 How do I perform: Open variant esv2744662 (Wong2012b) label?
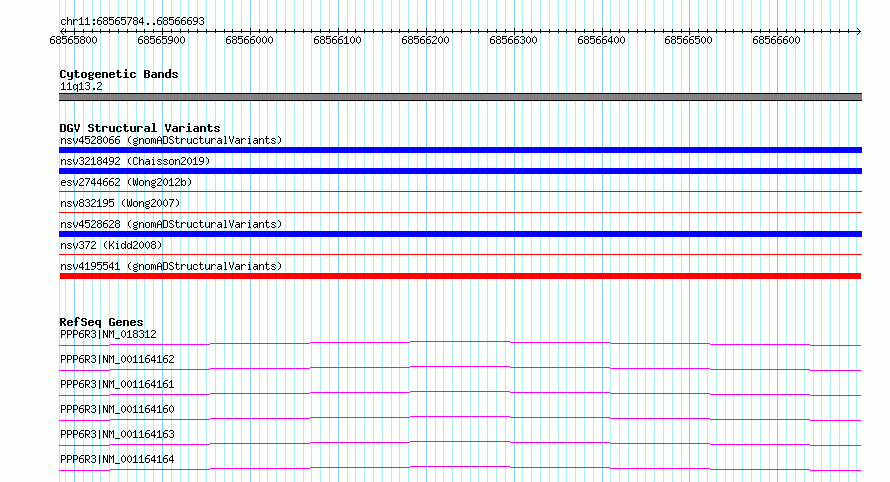(x=126, y=182)
